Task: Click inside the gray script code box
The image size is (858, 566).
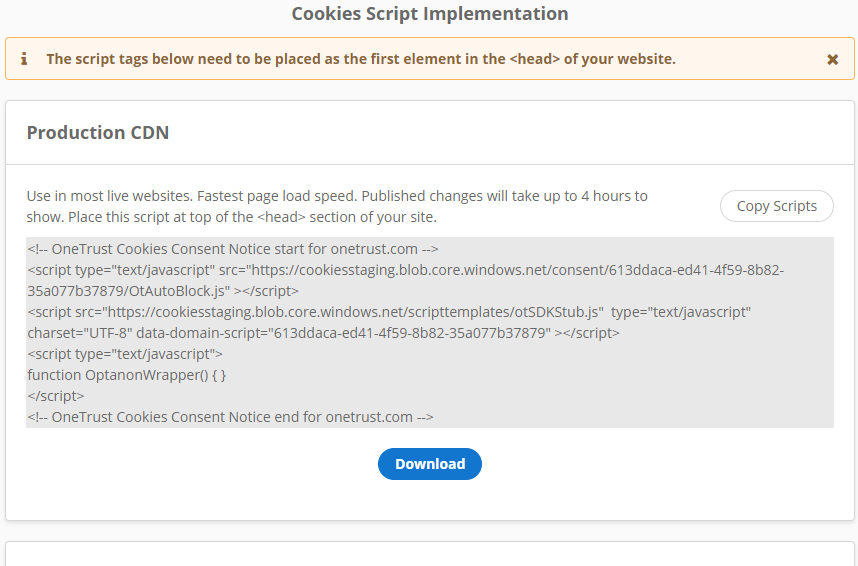Action: click(x=650, y=385)
